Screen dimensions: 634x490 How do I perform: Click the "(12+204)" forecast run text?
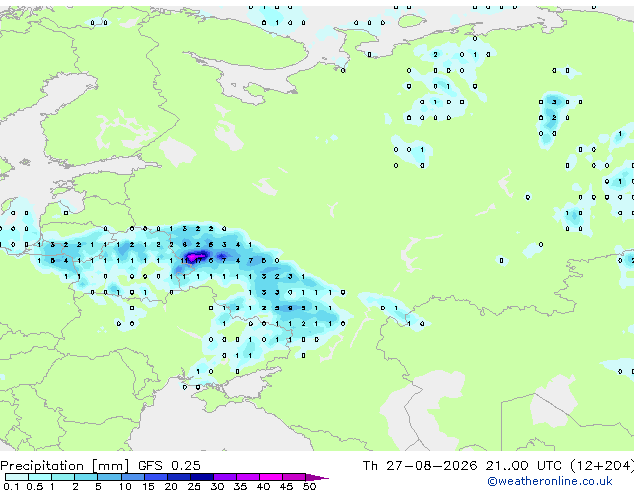coord(602,465)
